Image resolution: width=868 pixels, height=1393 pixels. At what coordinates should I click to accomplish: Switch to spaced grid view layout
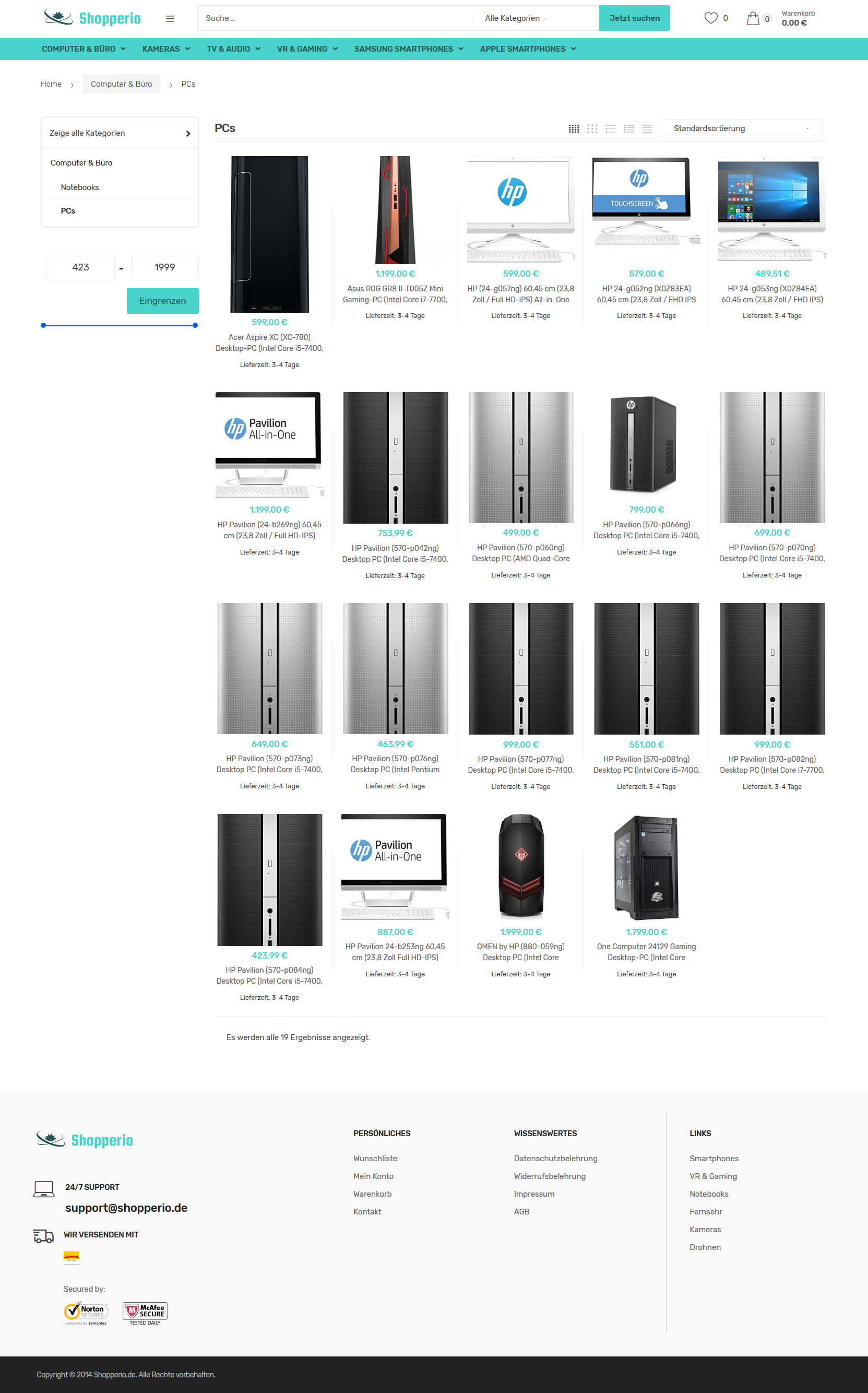pyautogui.click(x=592, y=128)
